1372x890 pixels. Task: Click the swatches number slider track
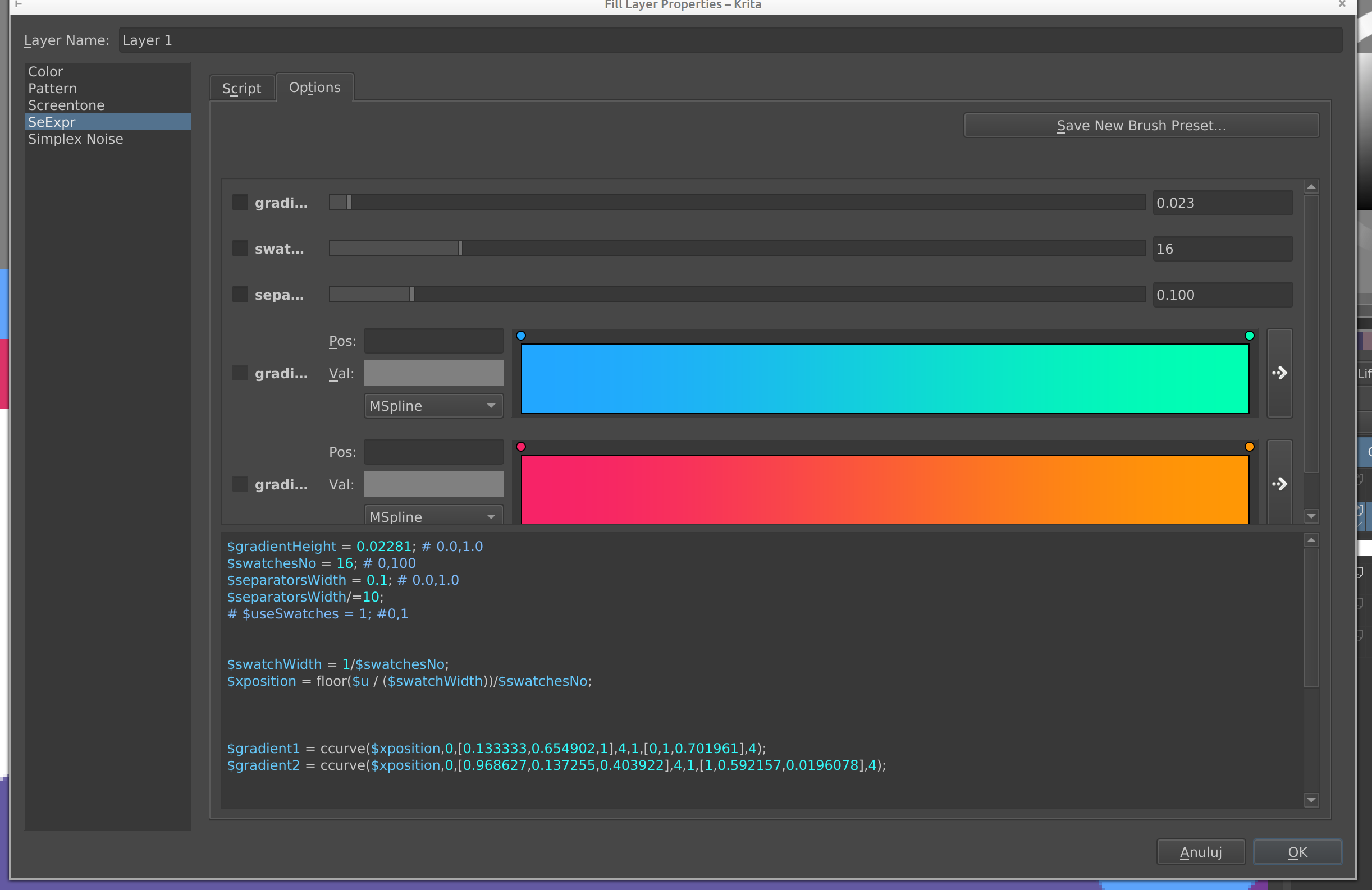[x=736, y=249]
